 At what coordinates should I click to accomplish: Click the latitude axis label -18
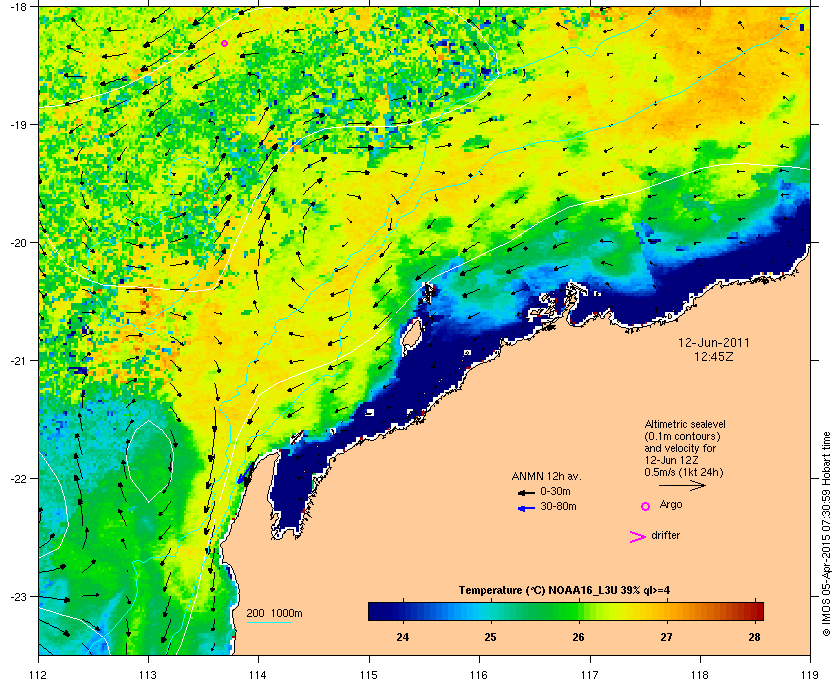(x=19, y=7)
